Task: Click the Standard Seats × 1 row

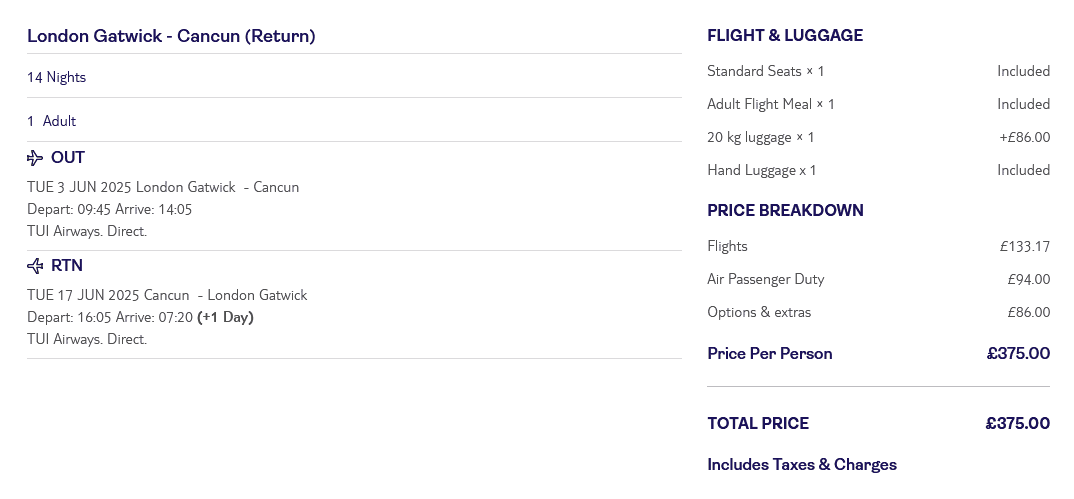Action: (766, 71)
